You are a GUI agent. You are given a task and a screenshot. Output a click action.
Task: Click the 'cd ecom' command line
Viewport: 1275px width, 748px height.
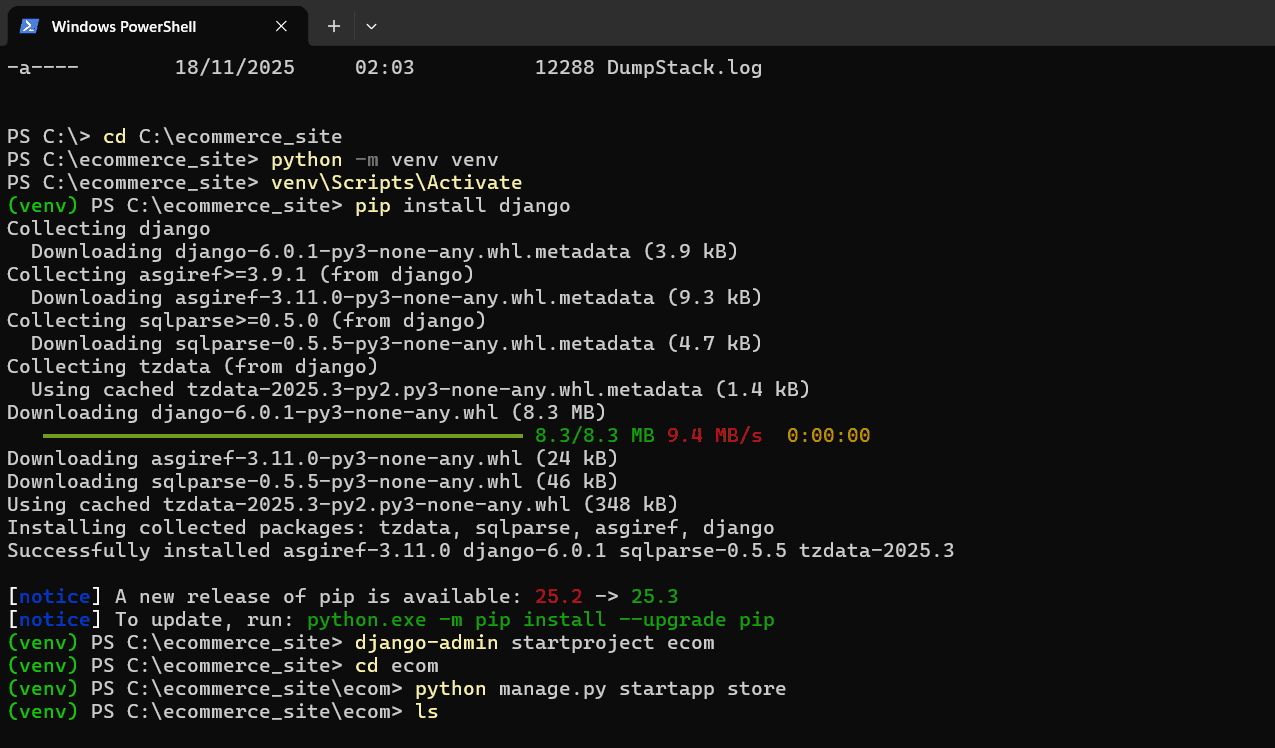click(397, 666)
